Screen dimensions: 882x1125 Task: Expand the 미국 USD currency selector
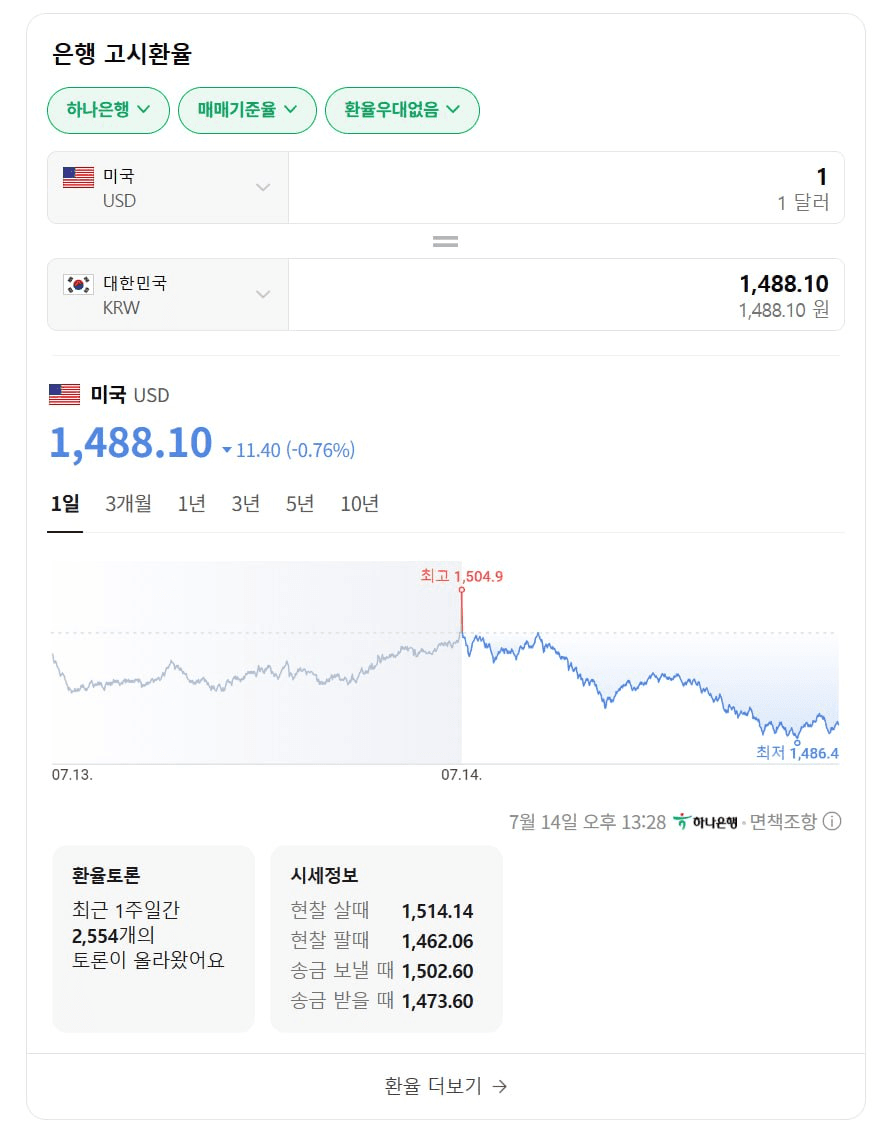tap(168, 187)
